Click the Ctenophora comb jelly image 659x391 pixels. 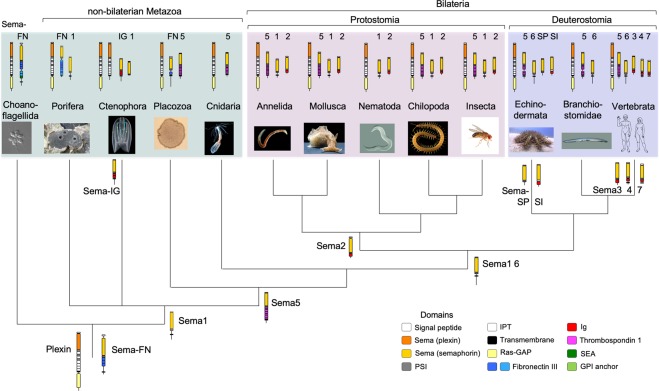[122, 135]
